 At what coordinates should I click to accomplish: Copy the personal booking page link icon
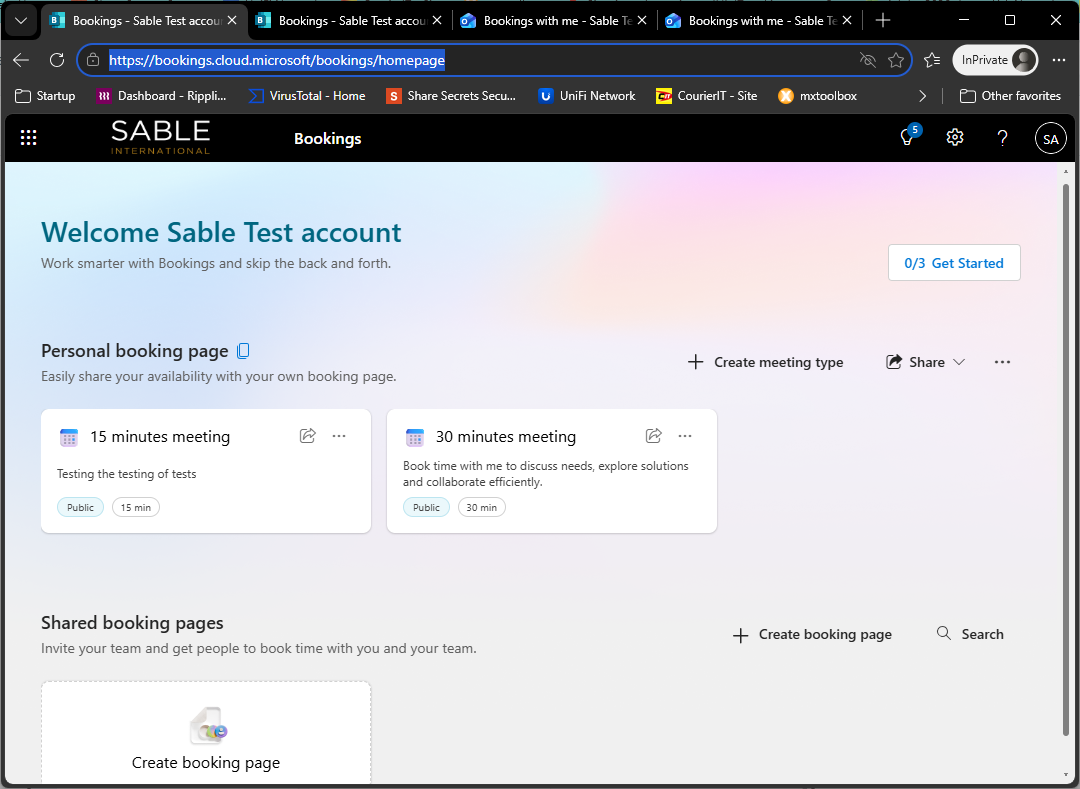tap(243, 351)
